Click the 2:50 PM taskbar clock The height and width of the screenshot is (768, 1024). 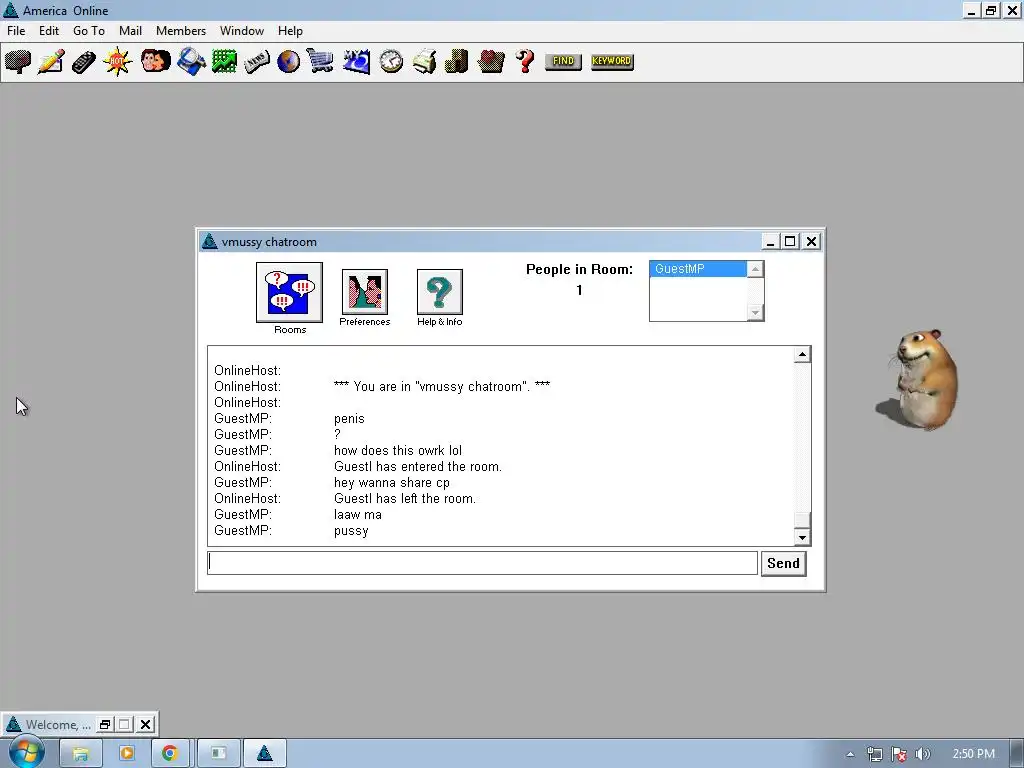tap(973, 754)
